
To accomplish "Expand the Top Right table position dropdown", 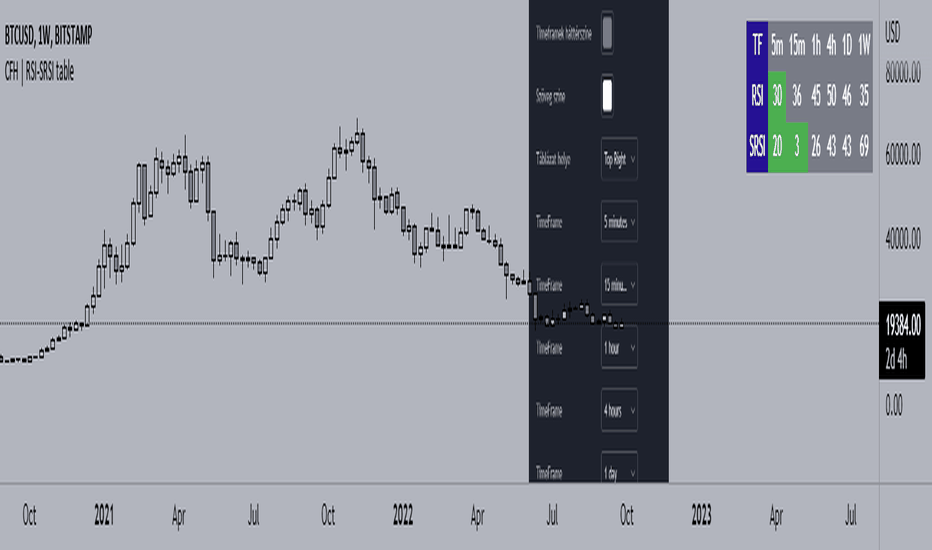I will coord(619,159).
